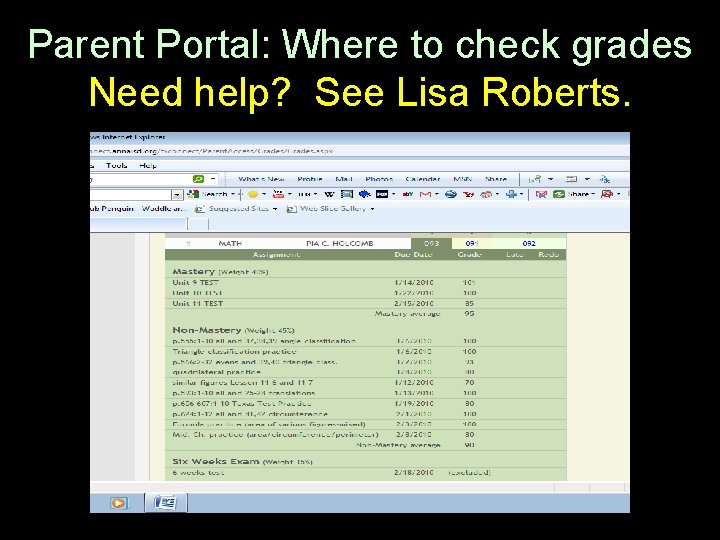This screenshot has width=720, height=540.
Task: Expand the Google search box dropdown arrow
Action: point(178,195)
